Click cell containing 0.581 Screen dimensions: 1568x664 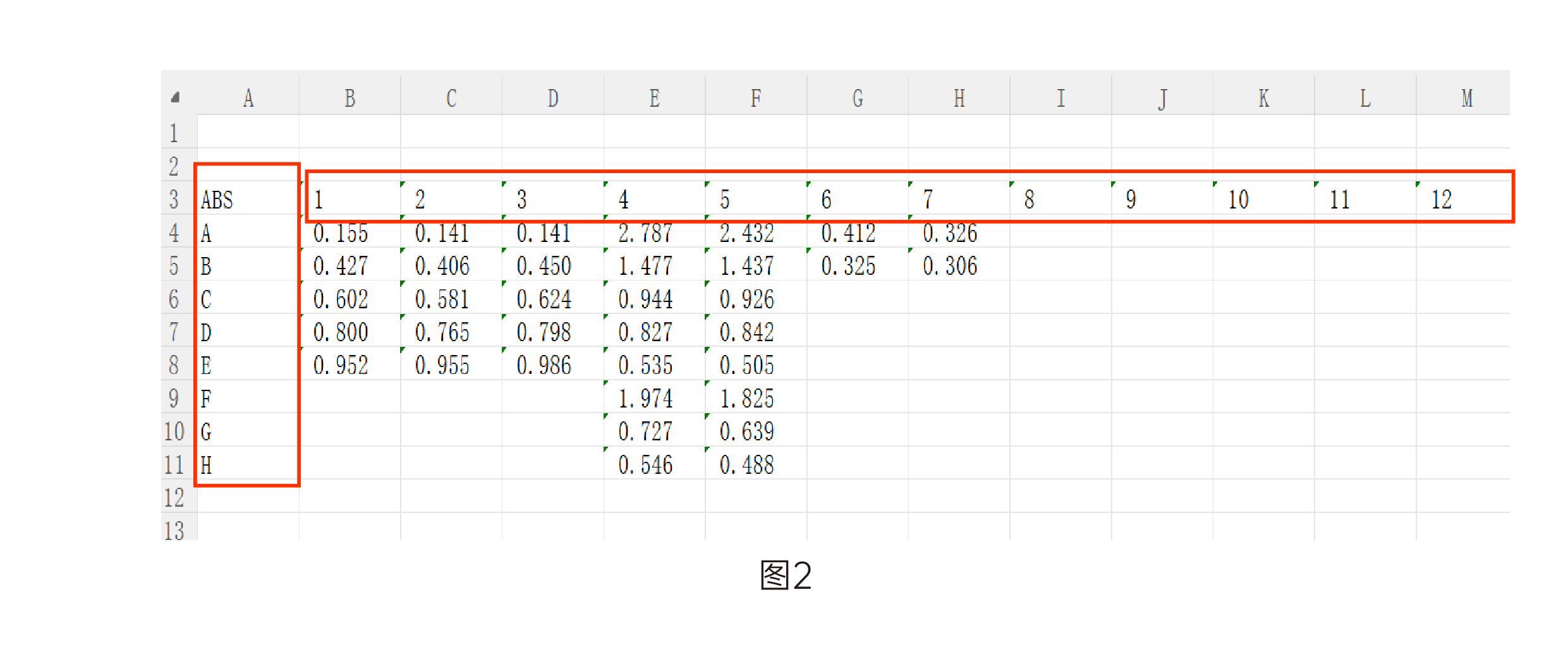click(x=452, y=298)
